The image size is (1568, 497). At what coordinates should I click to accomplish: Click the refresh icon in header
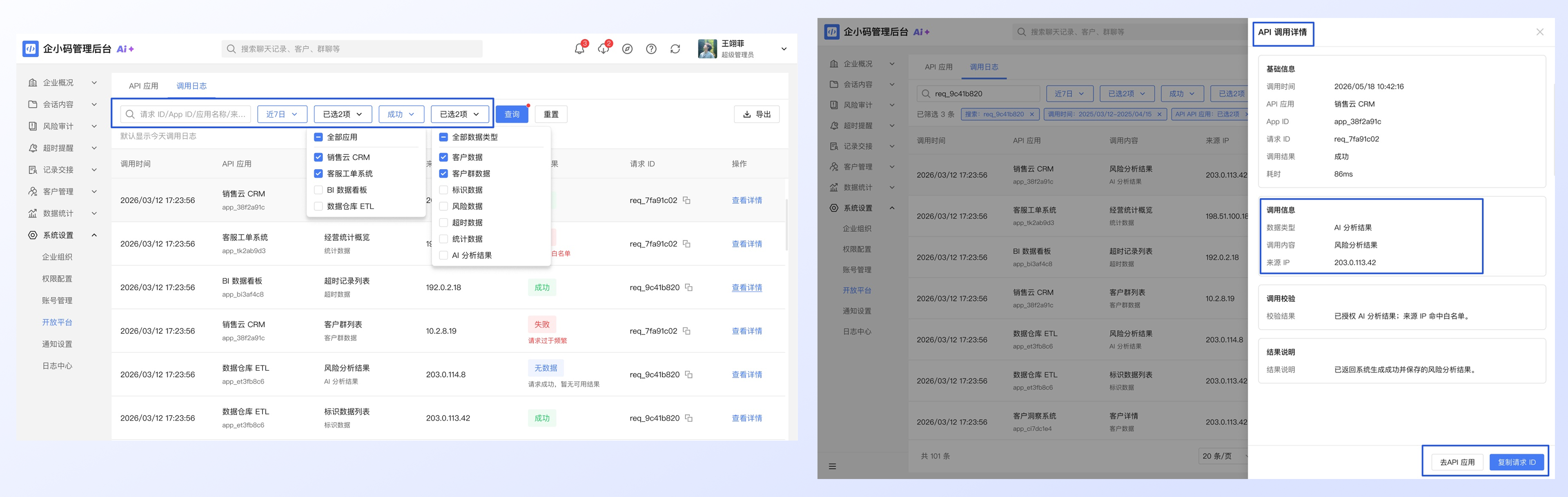(x=675, y=49)
